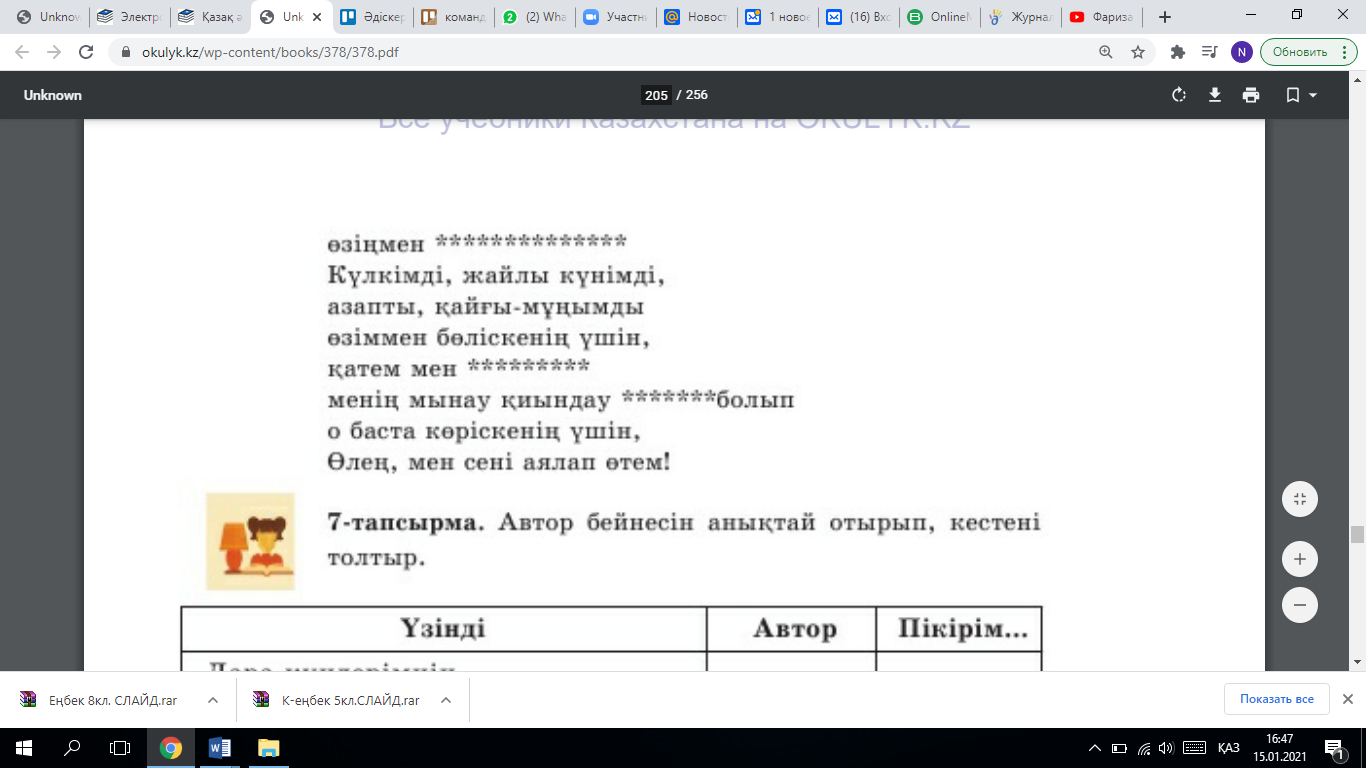
Task: Open the browser zoom magnifier icon
Action: (1106, 52)
